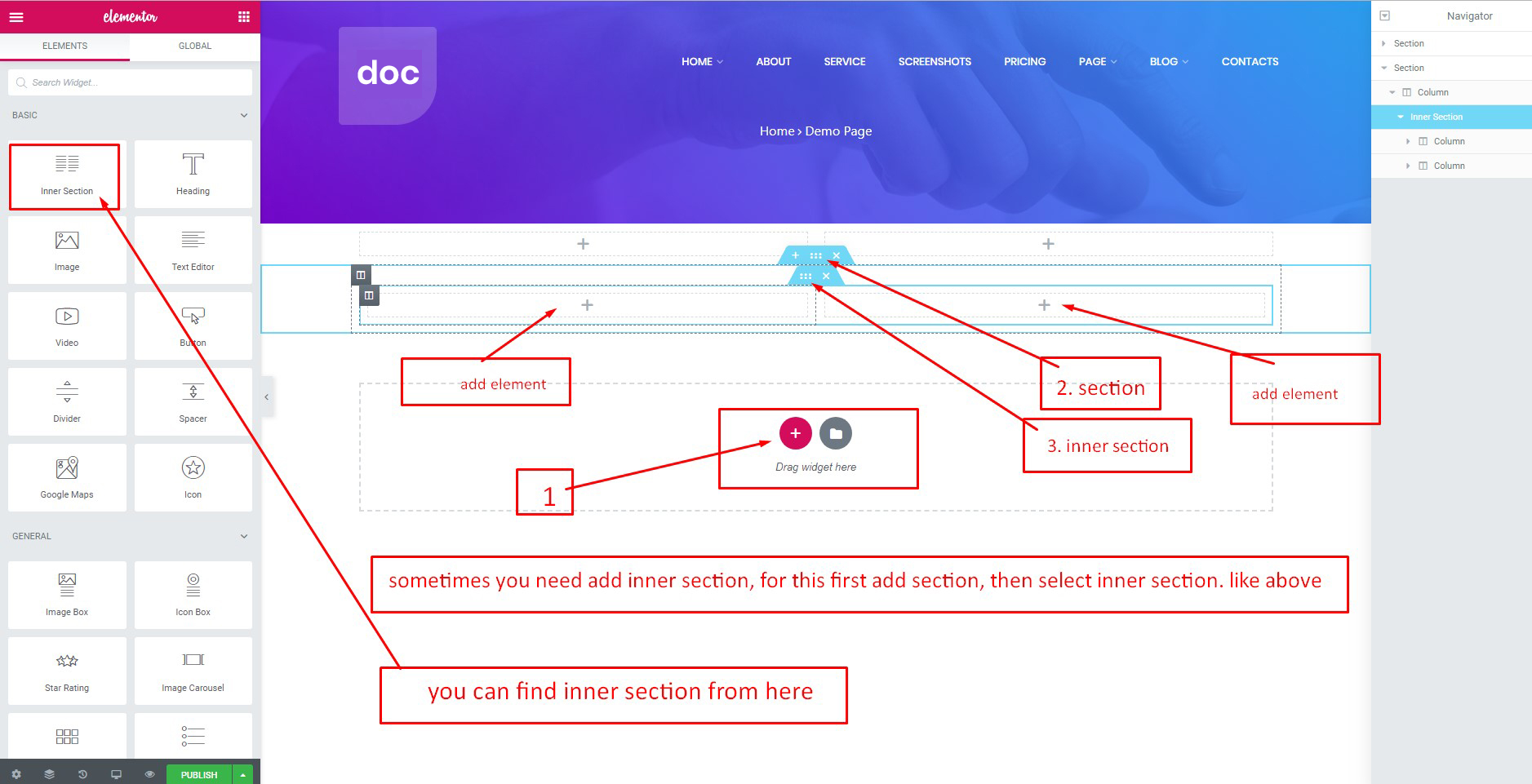Image resolution: width=1532 pixels, height=784 pixels.
Task: Expand the first Section in Navigator
Action: (x=1383, y=43)
